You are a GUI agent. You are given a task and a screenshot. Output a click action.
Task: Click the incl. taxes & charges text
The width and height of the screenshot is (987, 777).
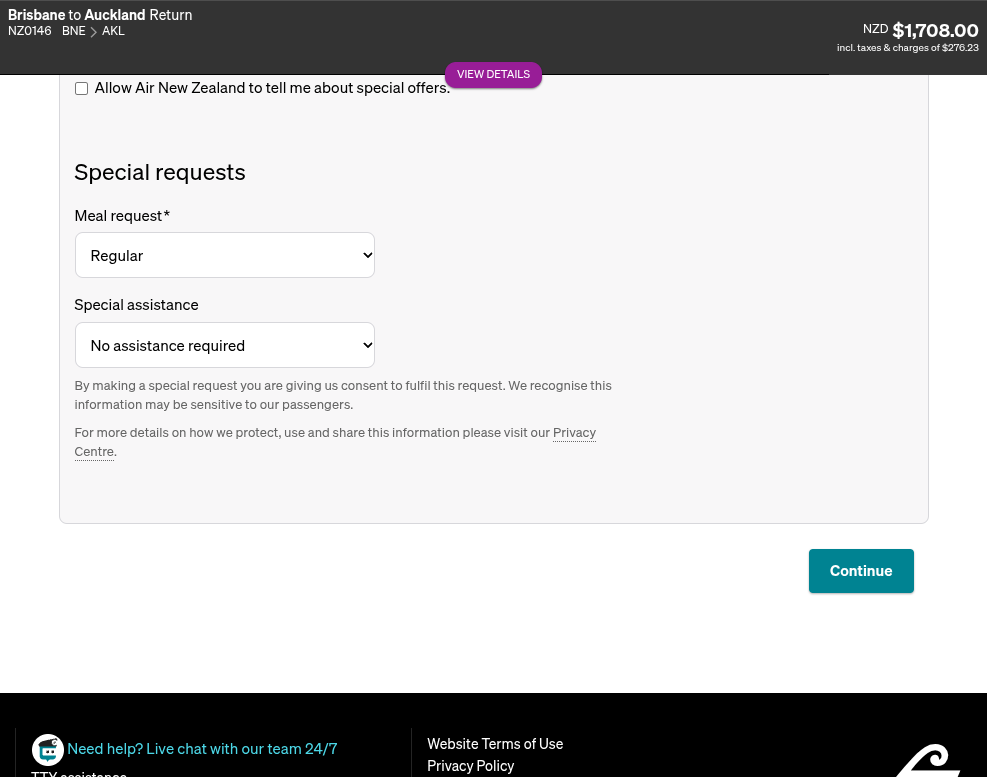pyautogui.click(x=908, y=48)
